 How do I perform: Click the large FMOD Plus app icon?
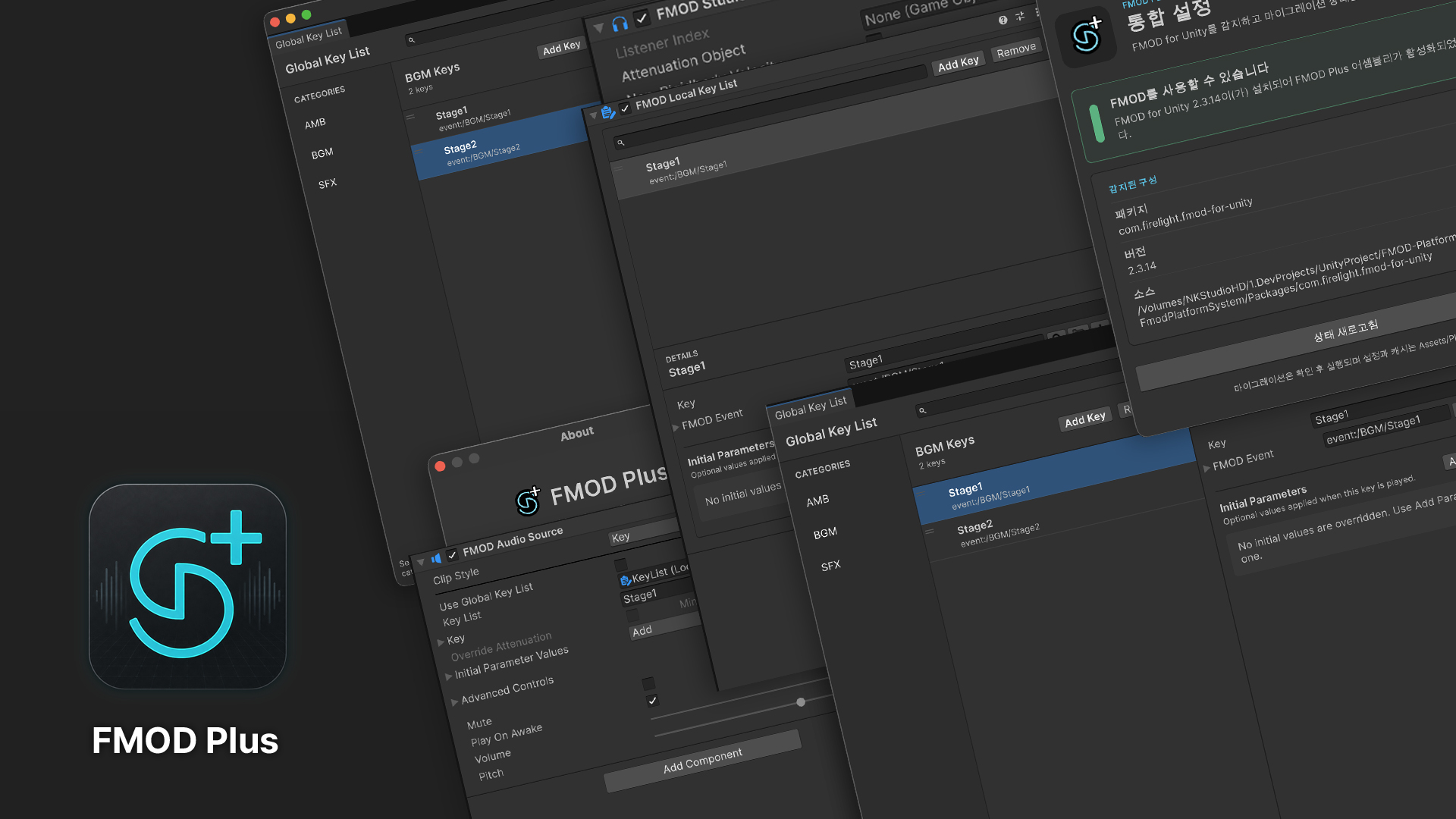(187, 586)
